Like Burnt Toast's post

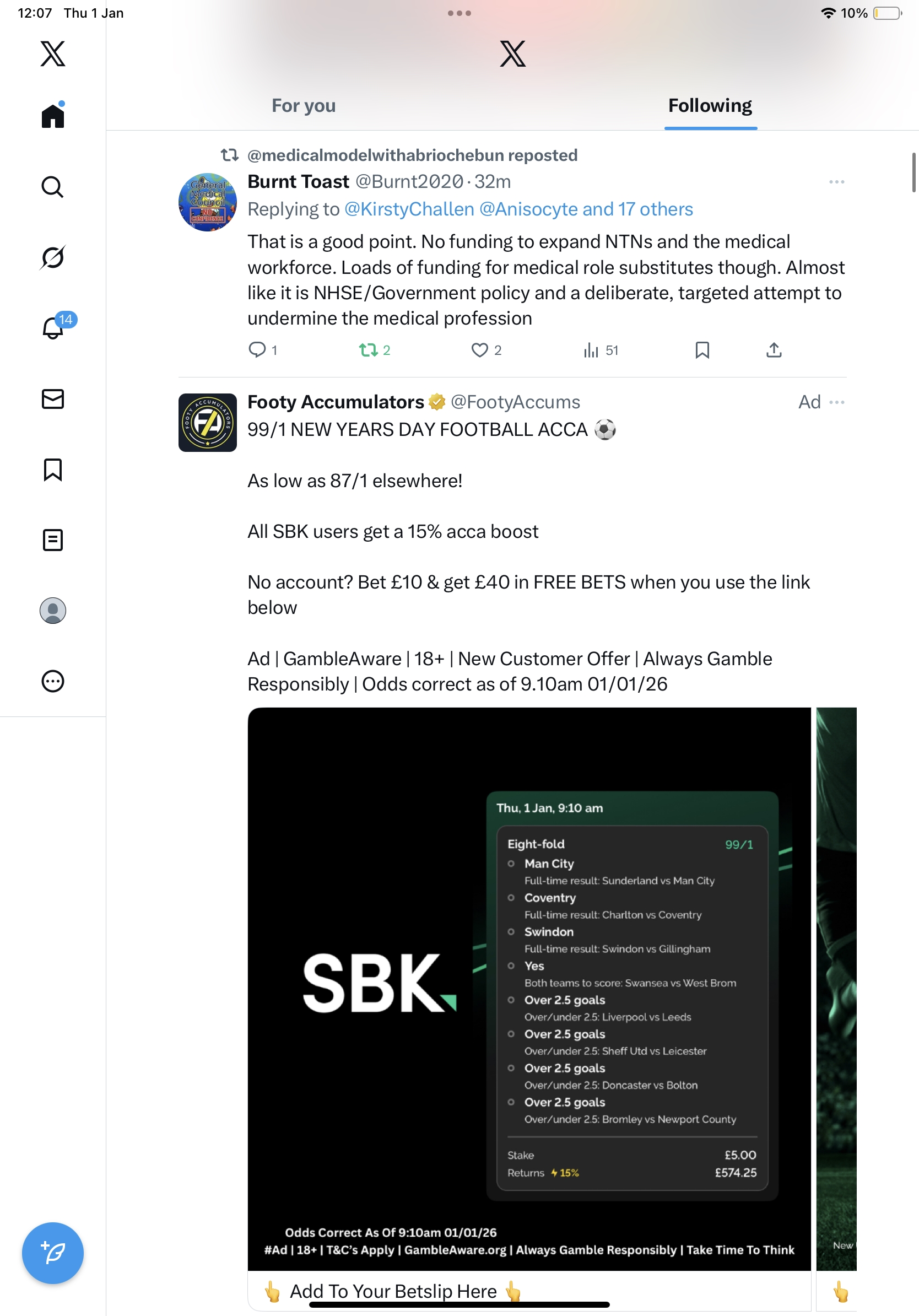point(479,349)
